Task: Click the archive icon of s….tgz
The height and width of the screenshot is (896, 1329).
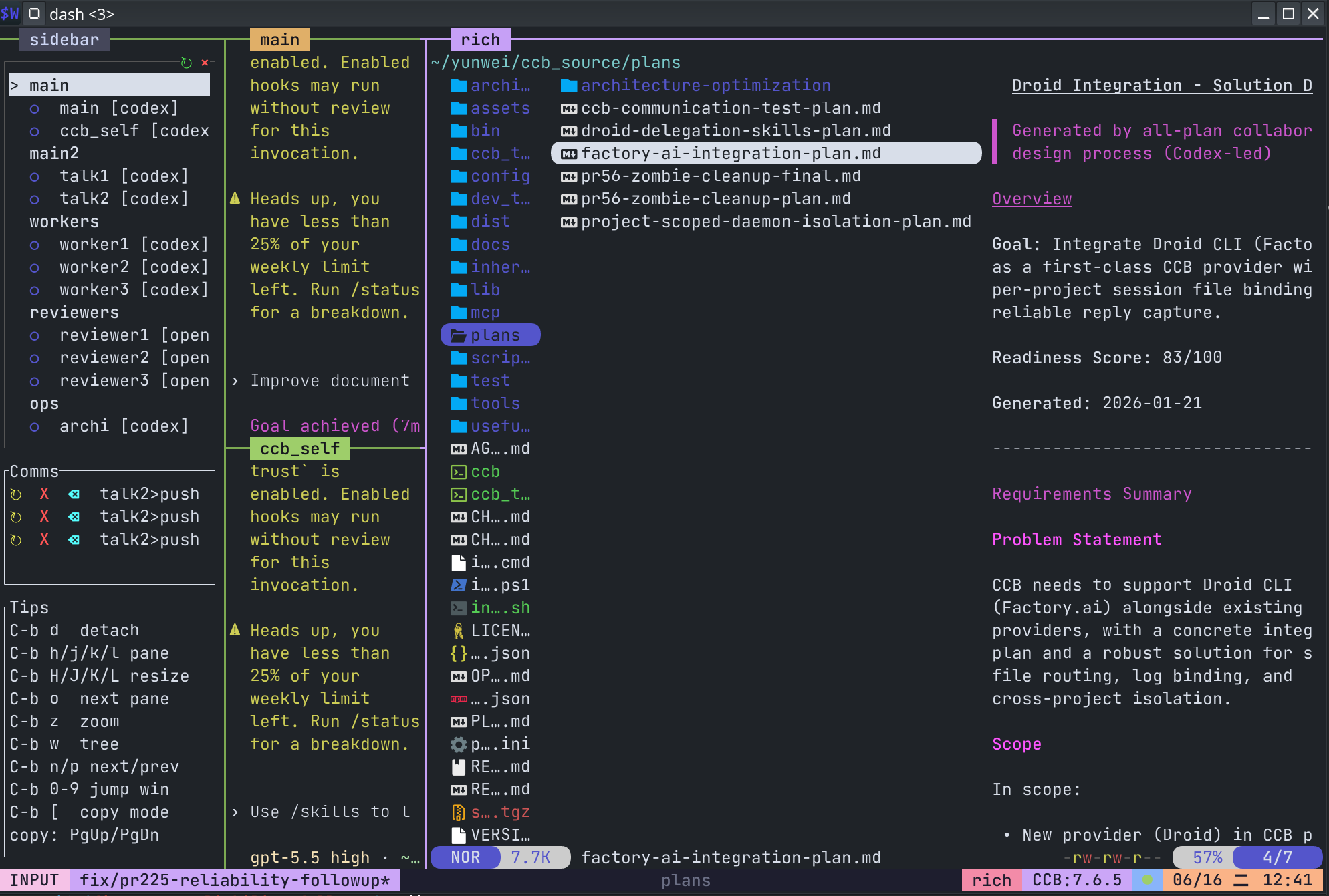Action: [459, 812]
